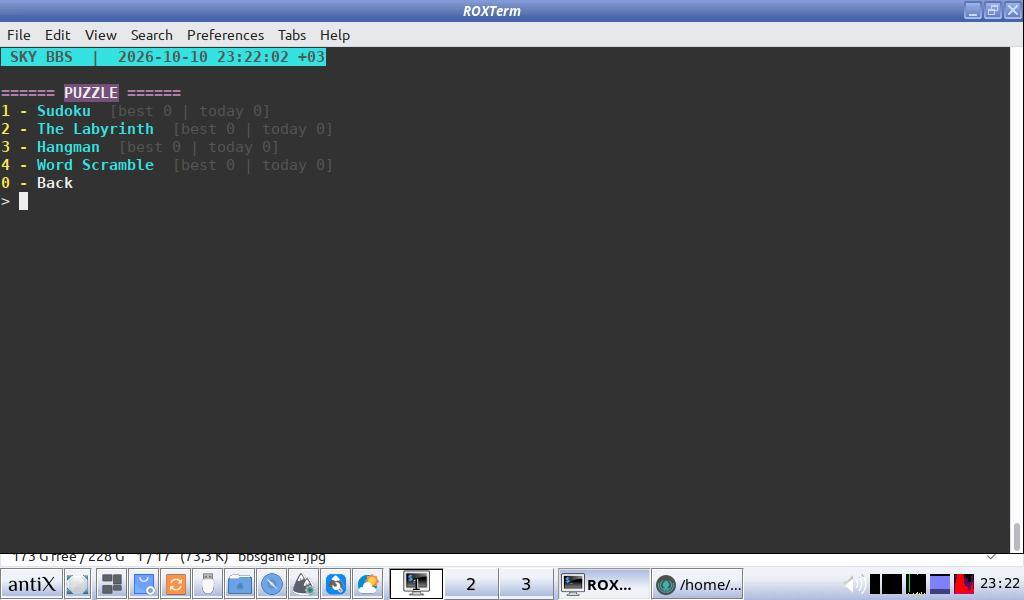Screen dimensions: 1024x600
Task: Minimize the ROXTerm window
Action: pos(972,10)
